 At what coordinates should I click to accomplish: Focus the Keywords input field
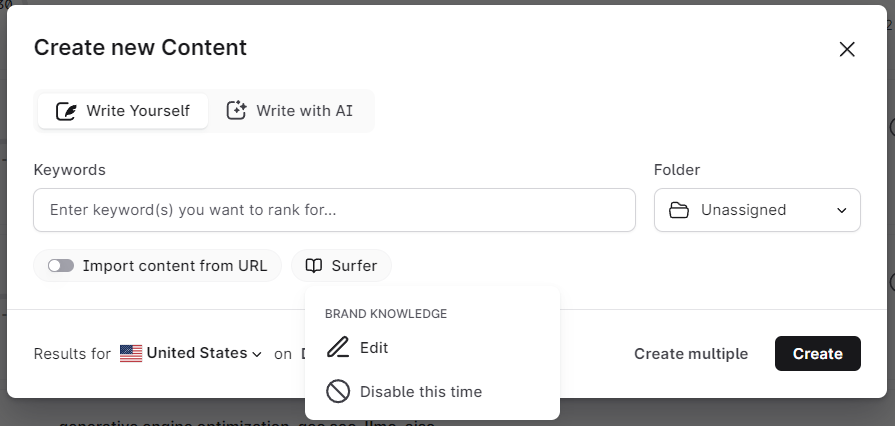click(x=334, y=210)
